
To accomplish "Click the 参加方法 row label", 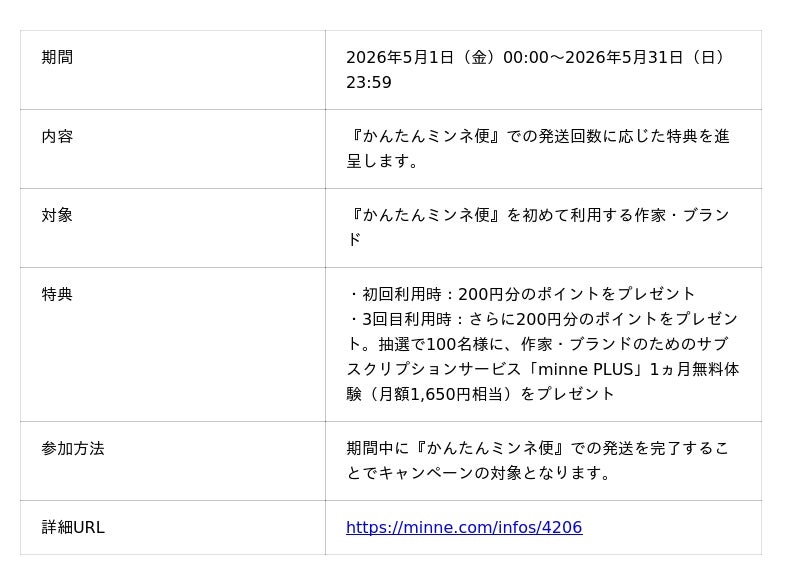I will click(x=73, y=448).
